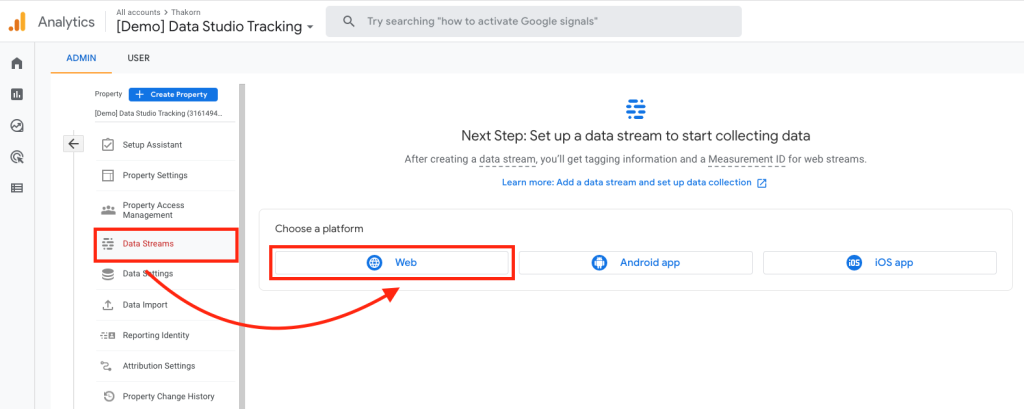Click the search magnifier icon
The height and width of the screenshot is (409, 1024).
click(349, 22)
